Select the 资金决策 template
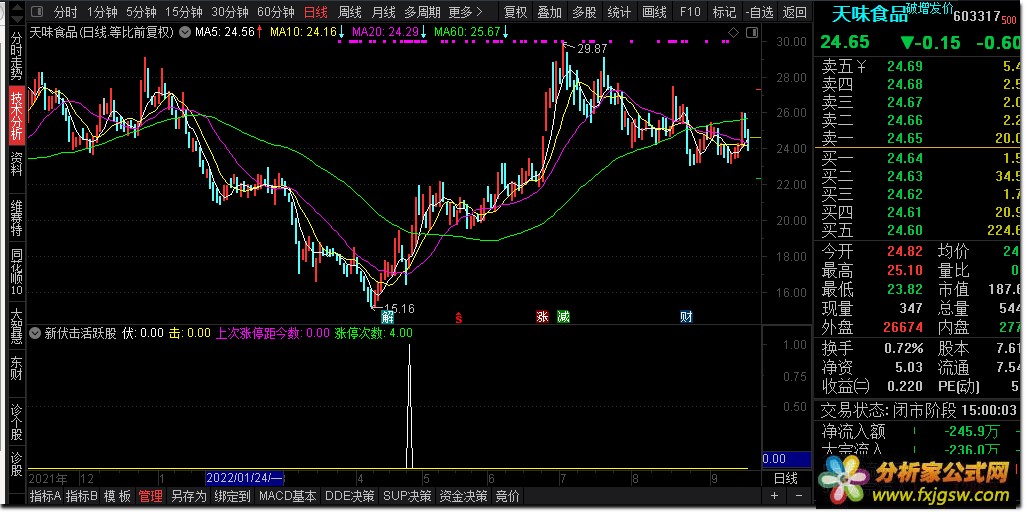Screen dimensions: 1026x512 click(463, 496)
